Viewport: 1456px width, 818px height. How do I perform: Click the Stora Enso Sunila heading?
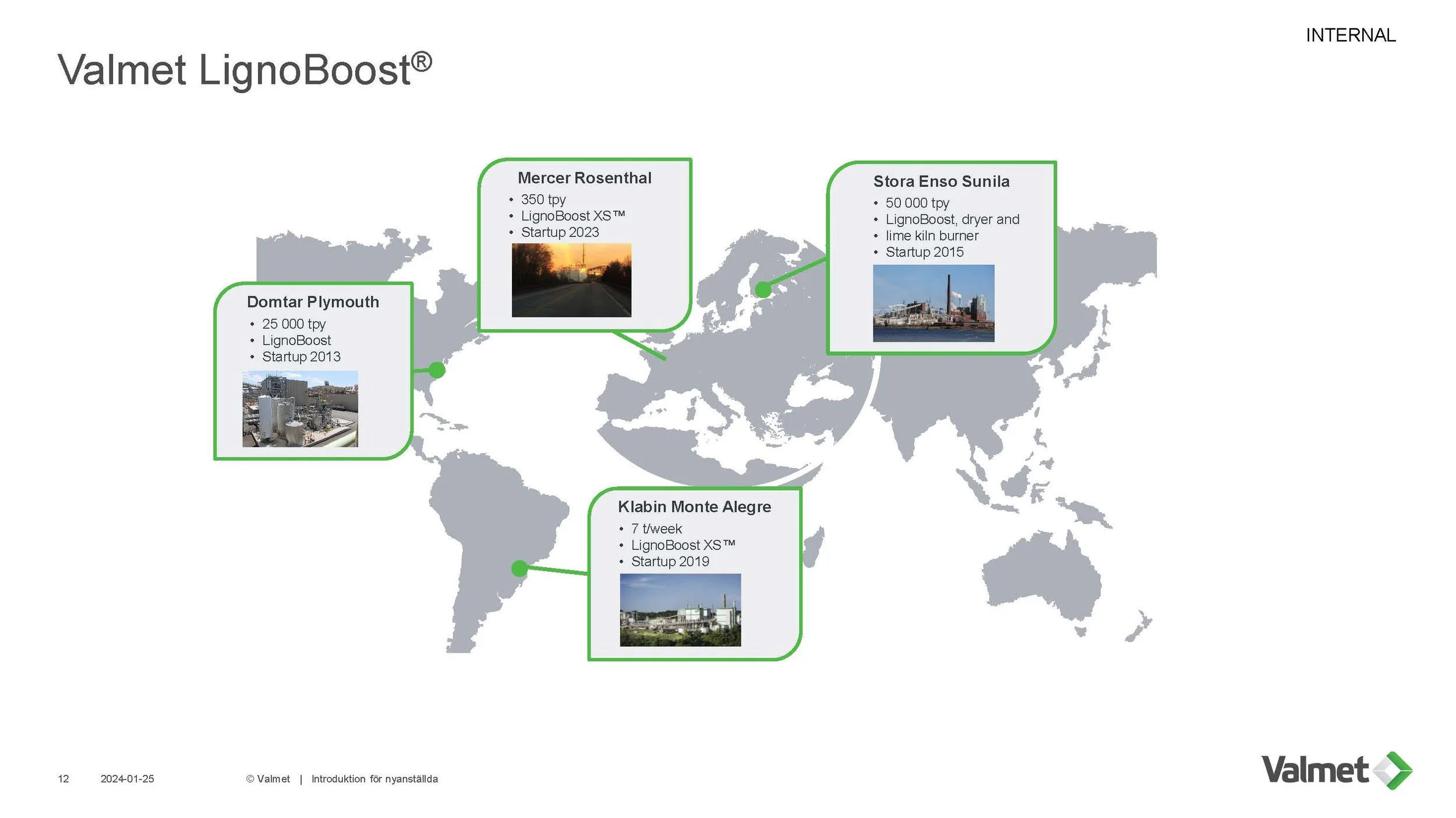[941, 182]
